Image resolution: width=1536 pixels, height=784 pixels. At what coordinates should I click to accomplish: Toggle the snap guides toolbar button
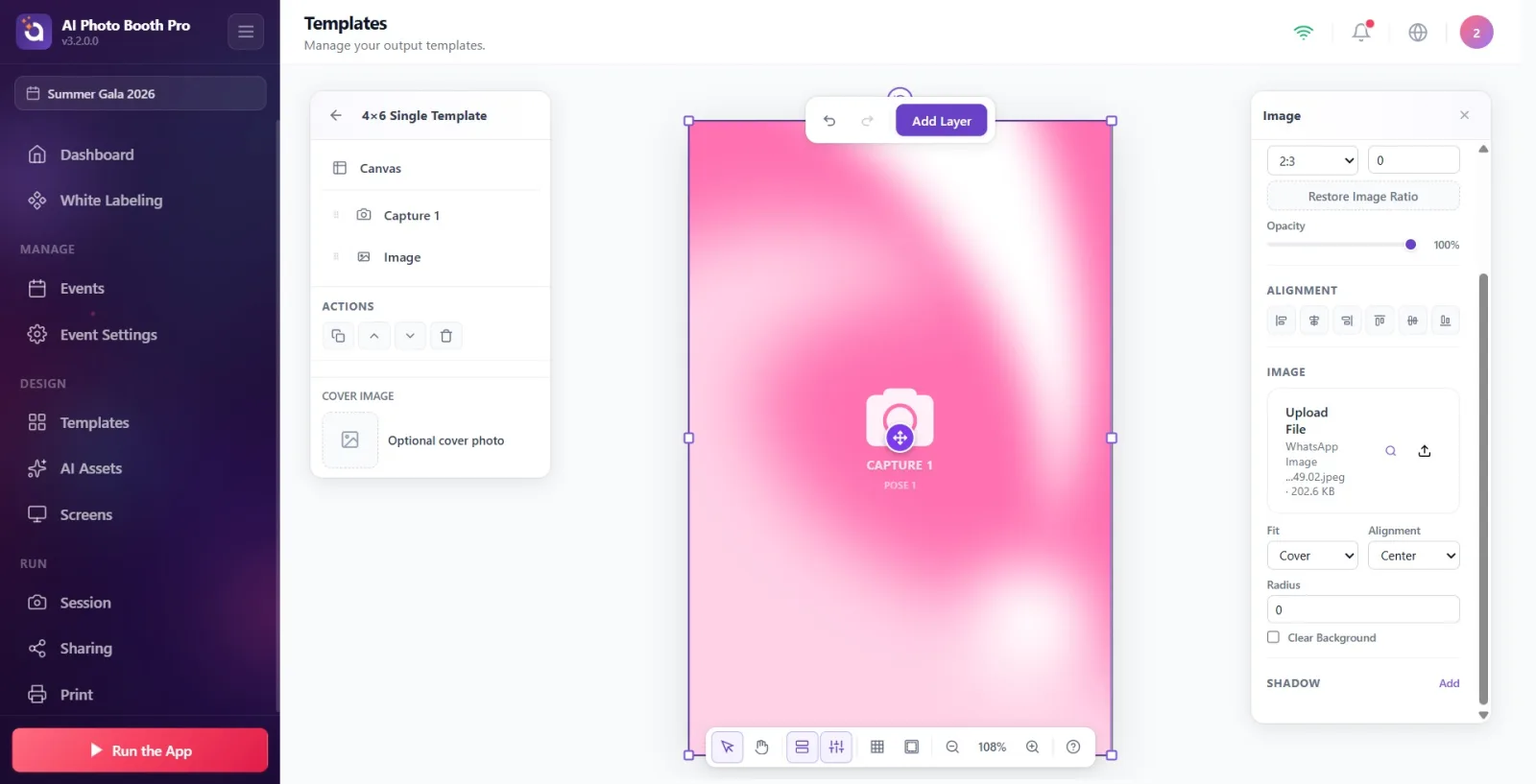pyautogui.click(x=836, y=747)
